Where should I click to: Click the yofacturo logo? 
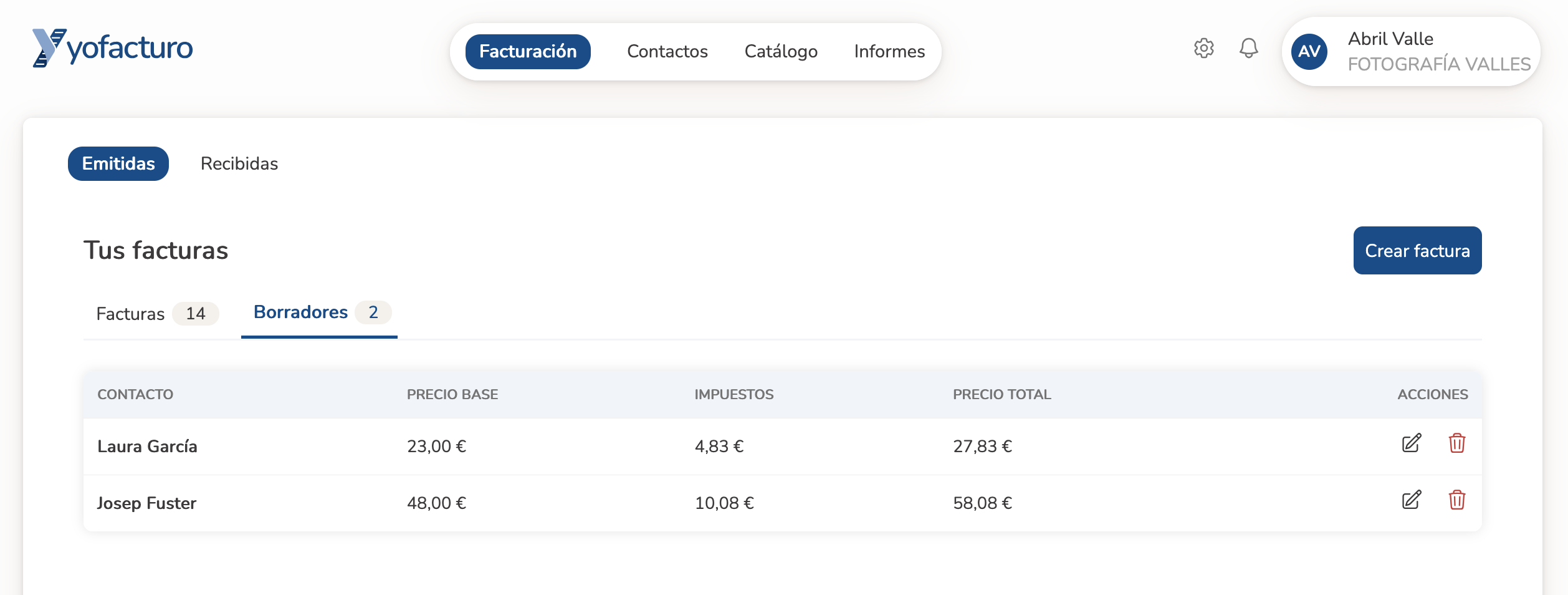point(113,48)
